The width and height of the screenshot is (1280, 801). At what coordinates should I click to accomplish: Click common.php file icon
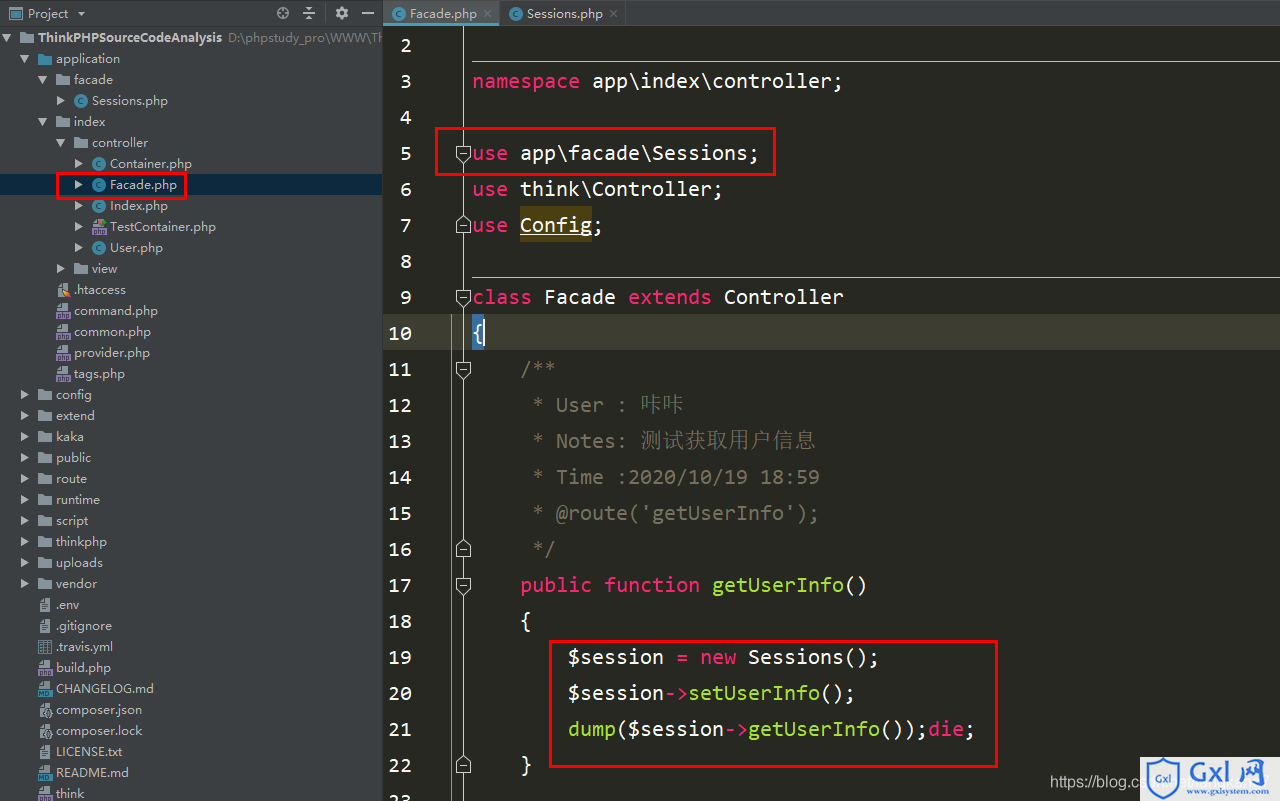coord(63,332)
